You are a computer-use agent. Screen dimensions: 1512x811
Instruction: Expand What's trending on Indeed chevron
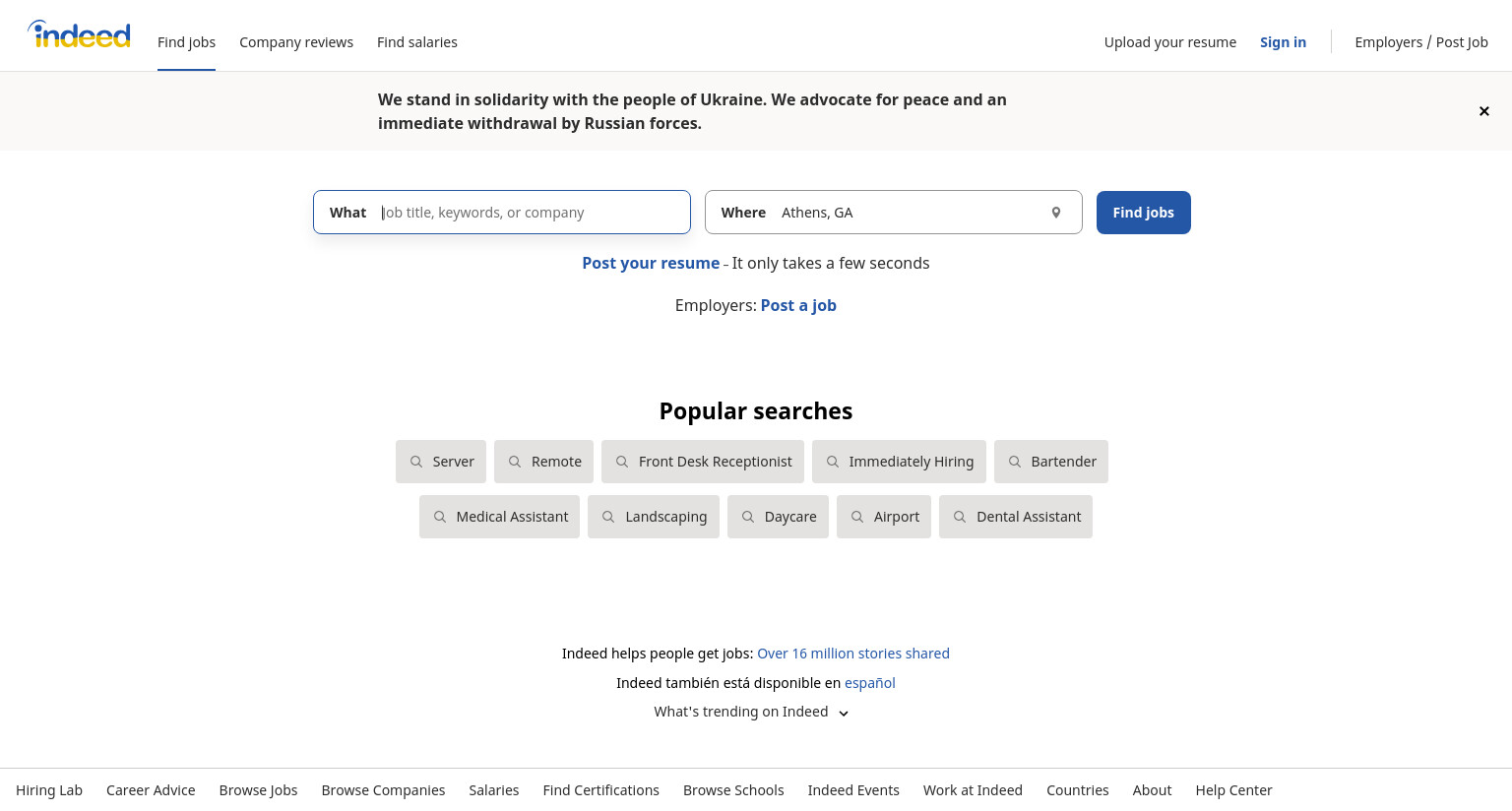[x=844, y=713]
